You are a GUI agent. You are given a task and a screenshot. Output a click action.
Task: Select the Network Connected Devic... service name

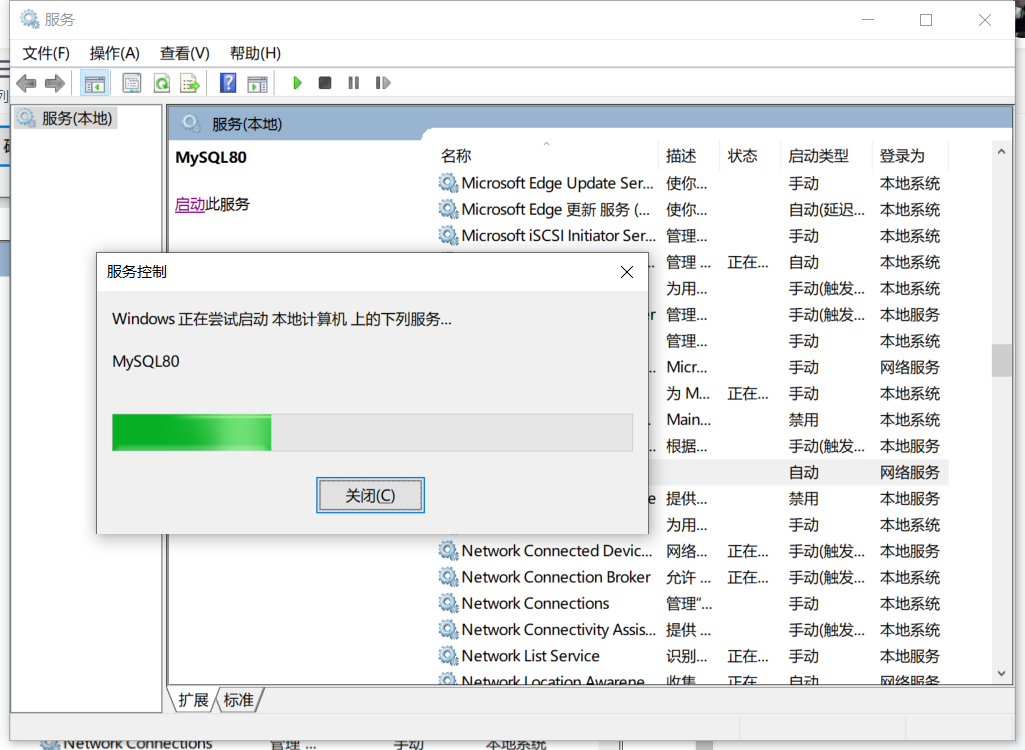pyautogui.click(x=557, y=551)
